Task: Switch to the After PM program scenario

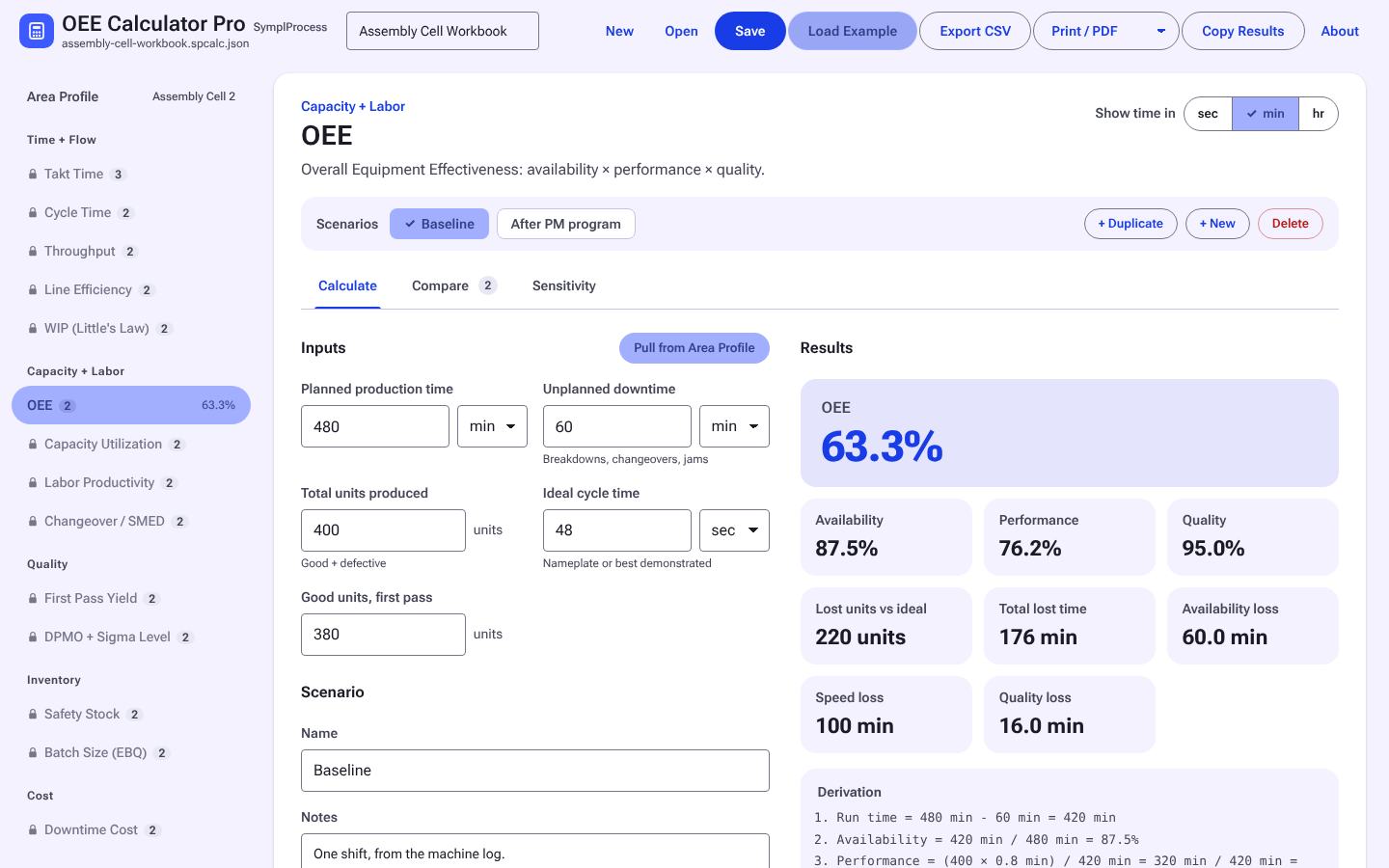Action: tap(566, 224)
